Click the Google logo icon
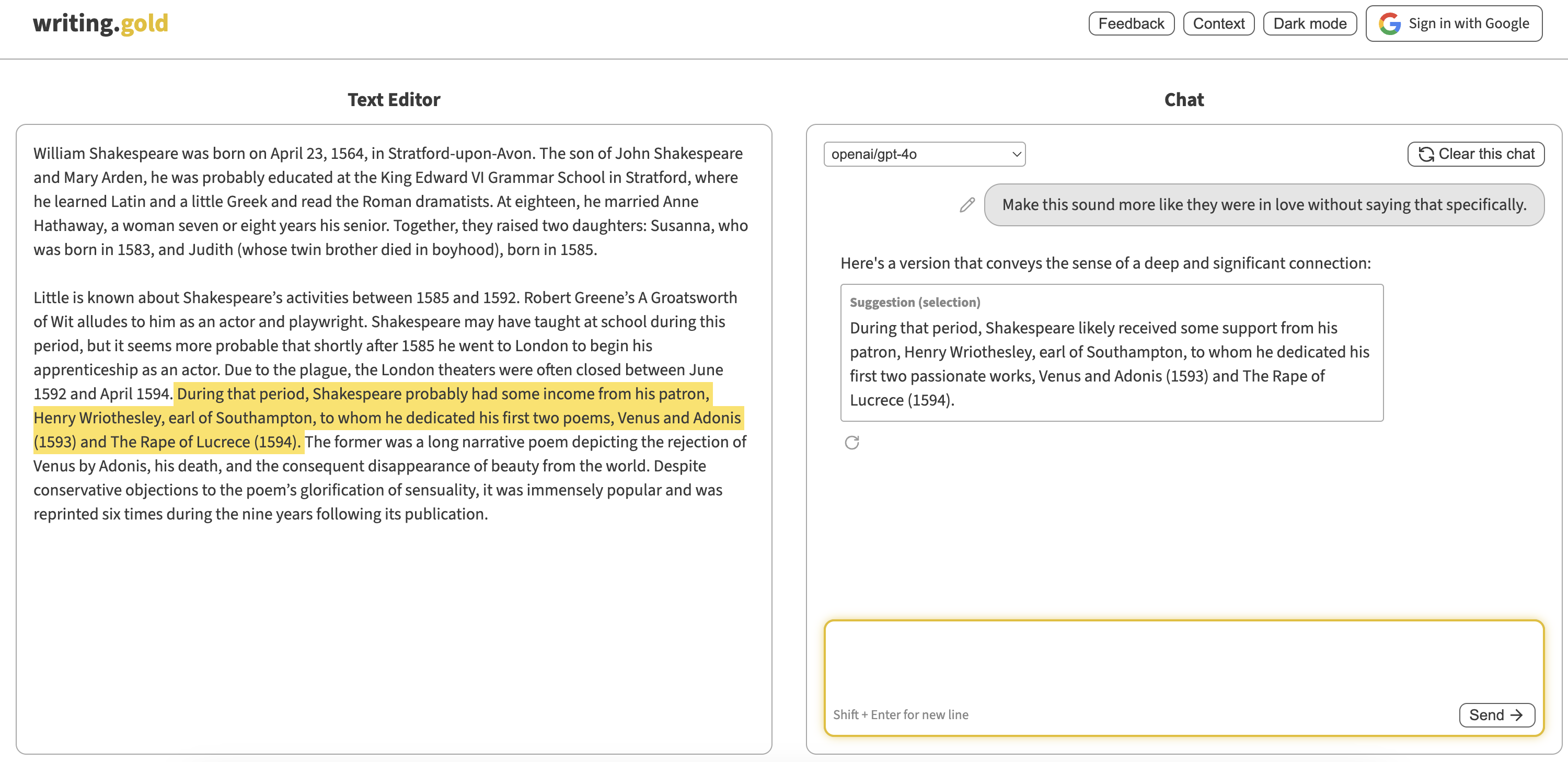Screen dimensions: 1568x762 tap(1390, 24)
